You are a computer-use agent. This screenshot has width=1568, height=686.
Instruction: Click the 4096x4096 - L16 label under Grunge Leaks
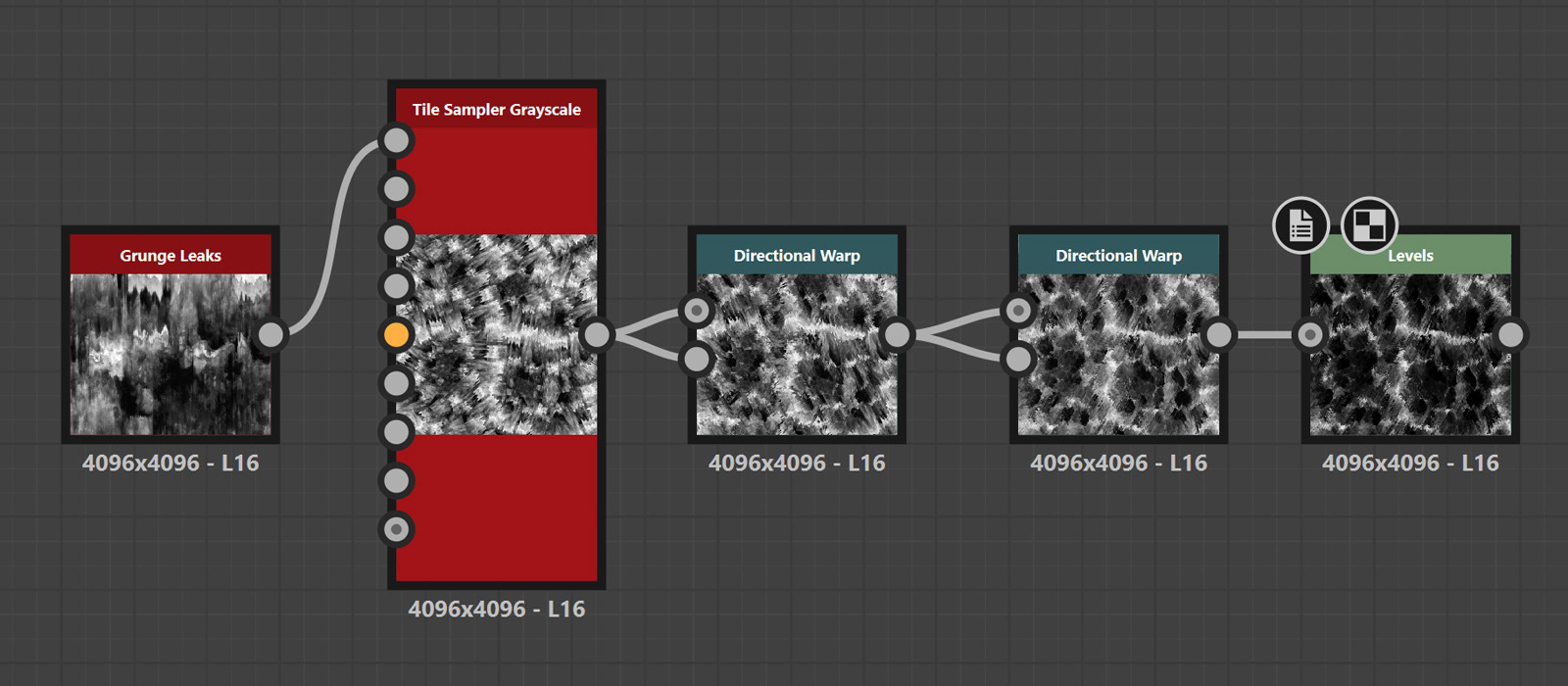tap(171, 464)
